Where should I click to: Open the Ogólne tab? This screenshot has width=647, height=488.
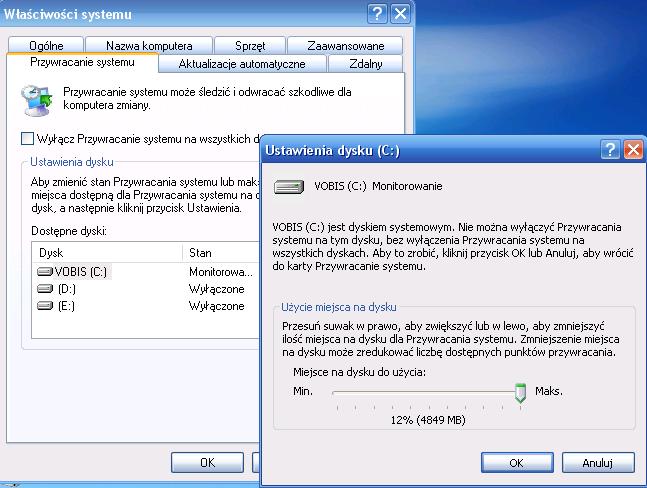[46, 45]
